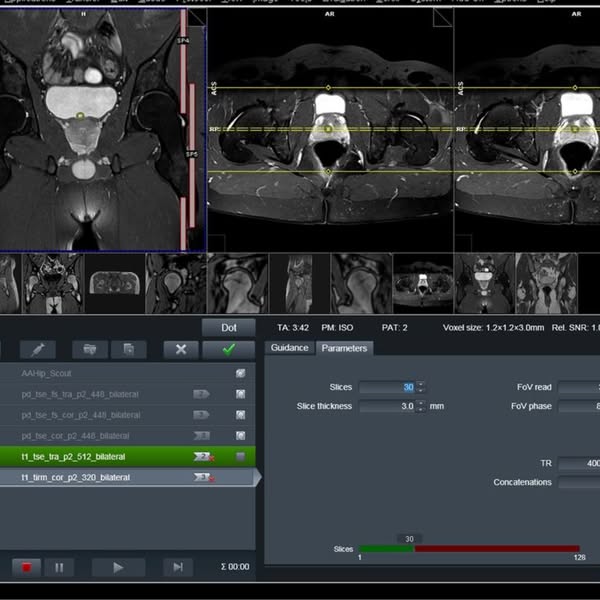This screenshot has height=600, width=600.
Task: Switch to the Guidance tab
Action: (289, 348)
